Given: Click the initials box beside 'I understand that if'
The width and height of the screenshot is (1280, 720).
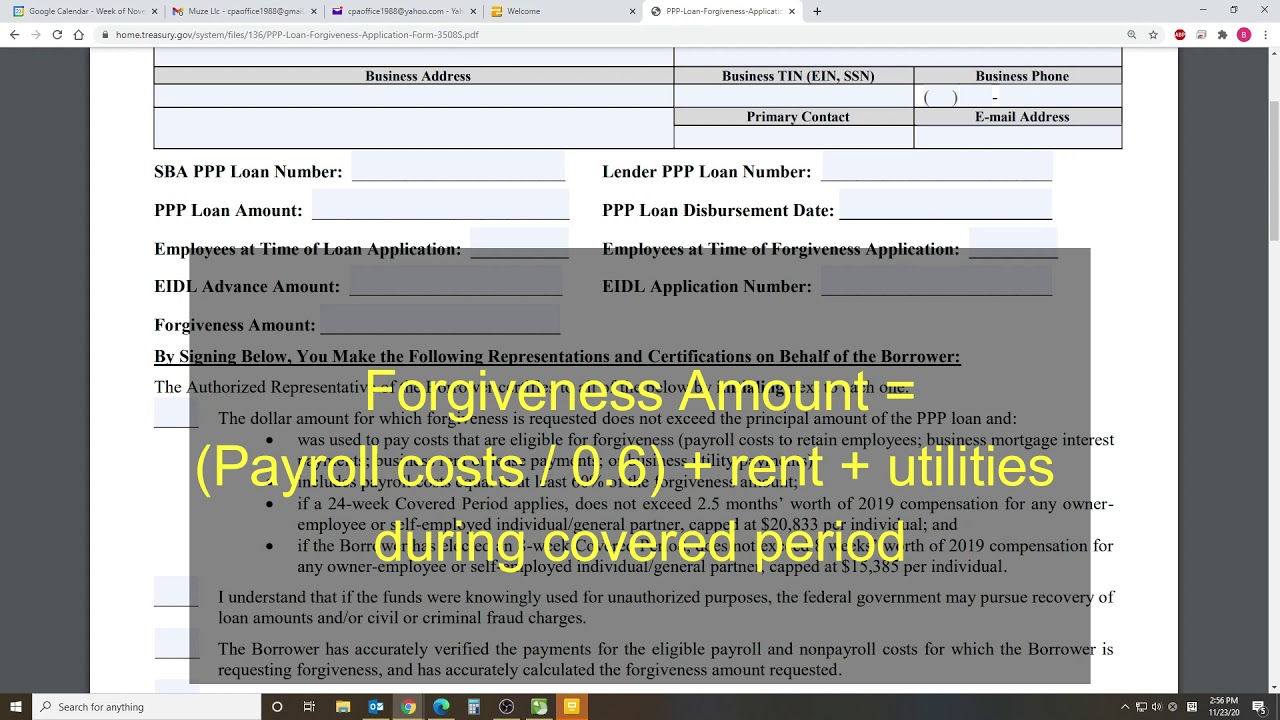Looking at the screenshot, I should [x=176, y=592].
